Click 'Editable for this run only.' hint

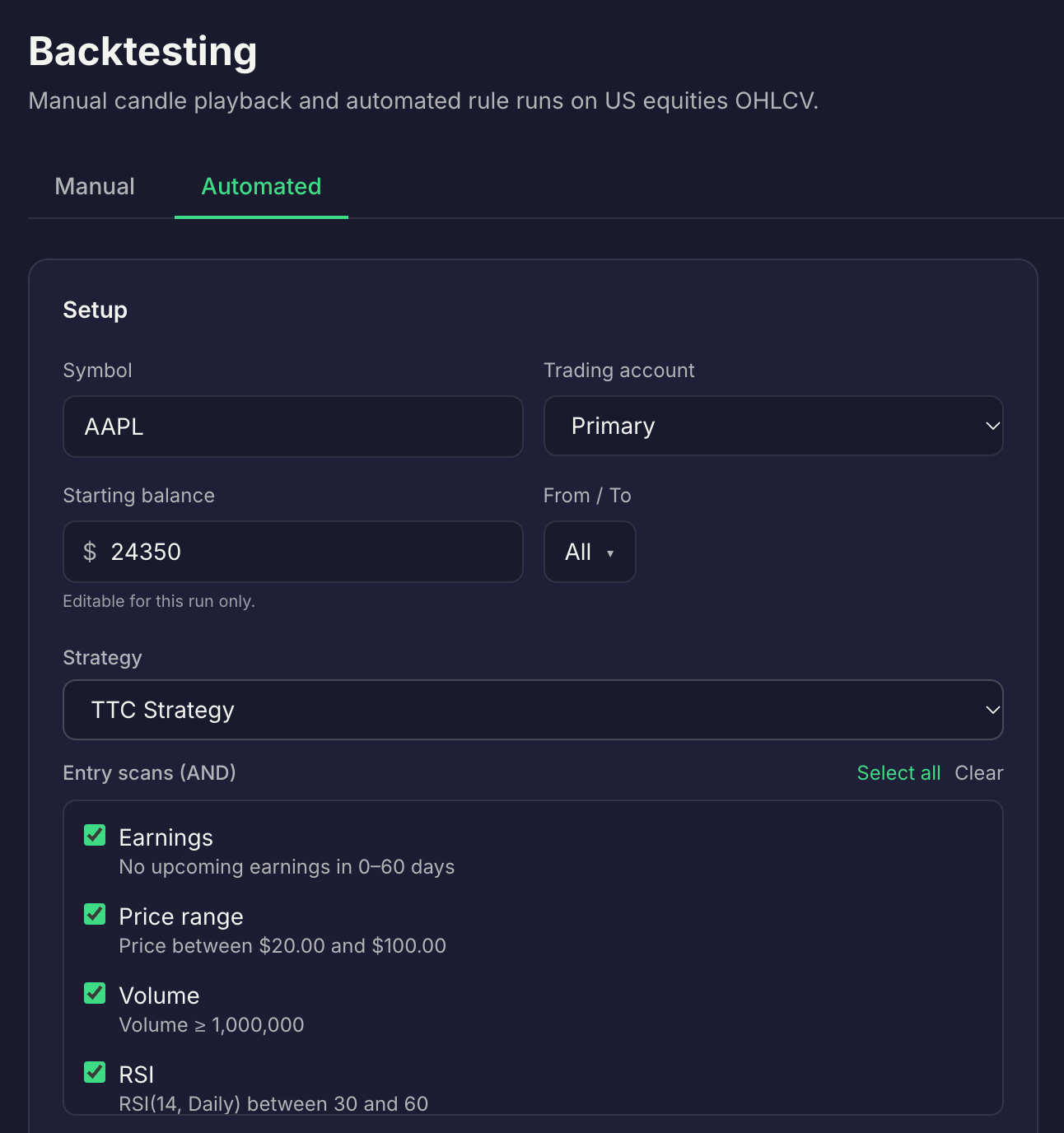point(159,601)
